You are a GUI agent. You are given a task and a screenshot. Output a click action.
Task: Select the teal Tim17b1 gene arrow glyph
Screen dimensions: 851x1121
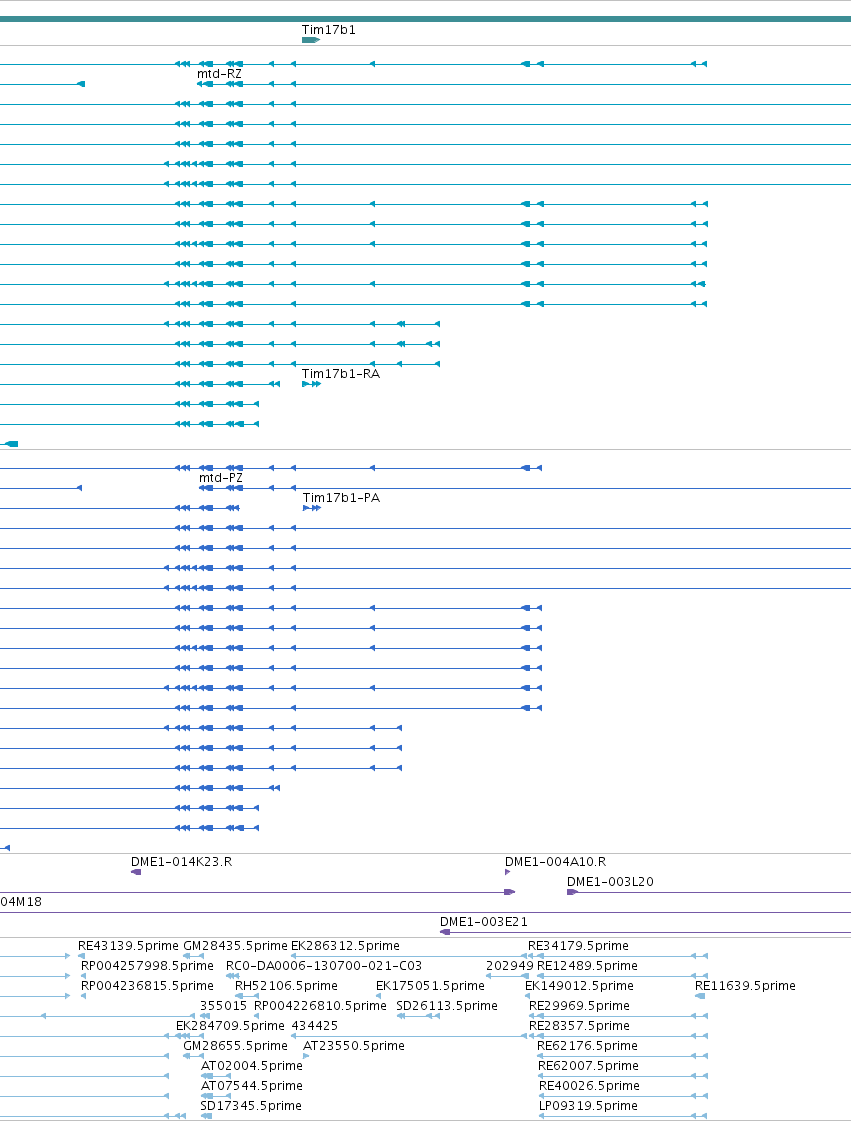point(310,40)
